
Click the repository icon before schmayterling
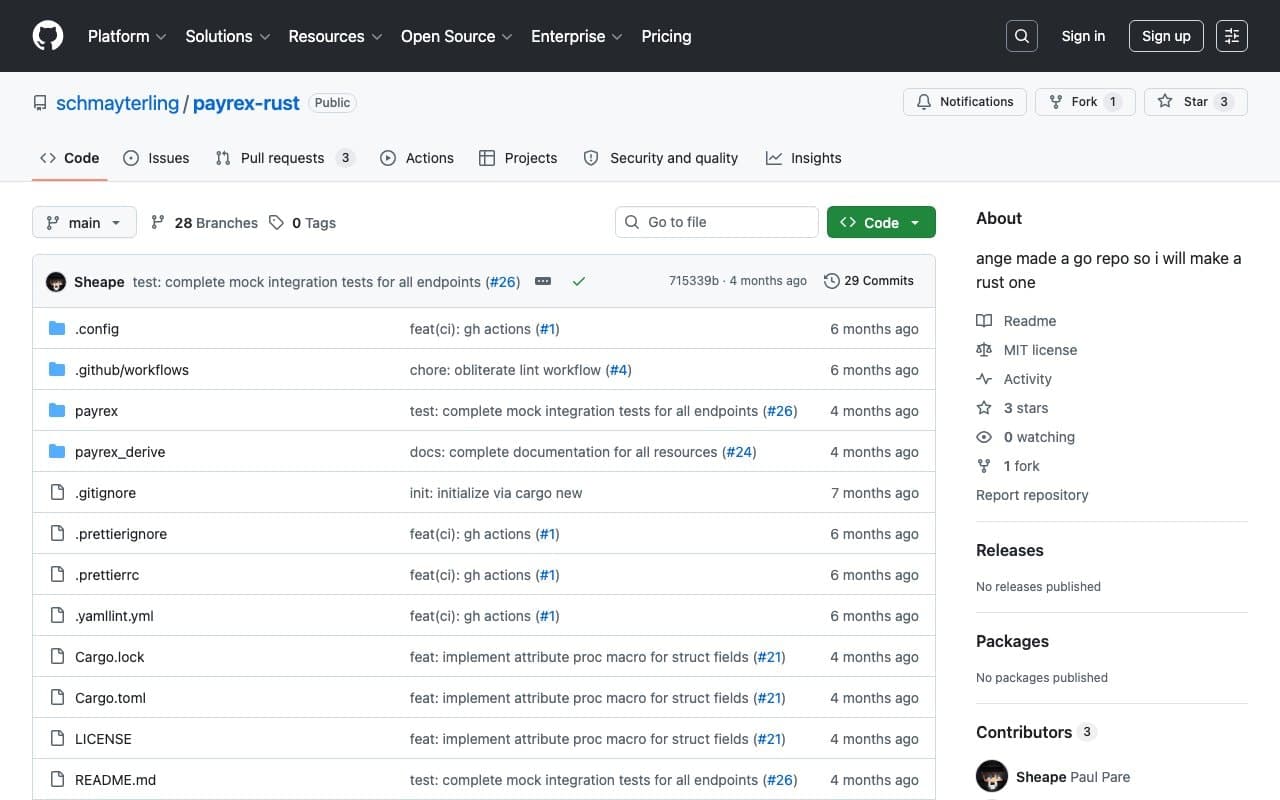[x=40, y=103]
